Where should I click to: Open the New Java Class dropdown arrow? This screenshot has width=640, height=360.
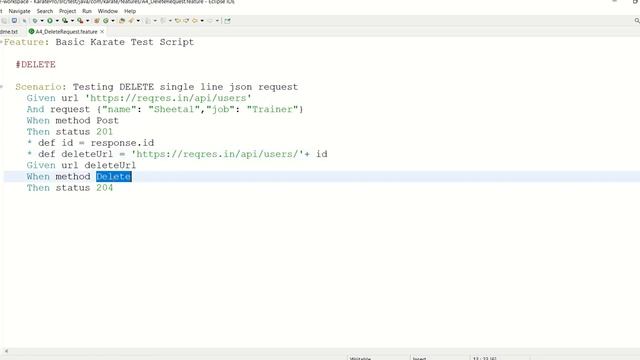[113, 20]
